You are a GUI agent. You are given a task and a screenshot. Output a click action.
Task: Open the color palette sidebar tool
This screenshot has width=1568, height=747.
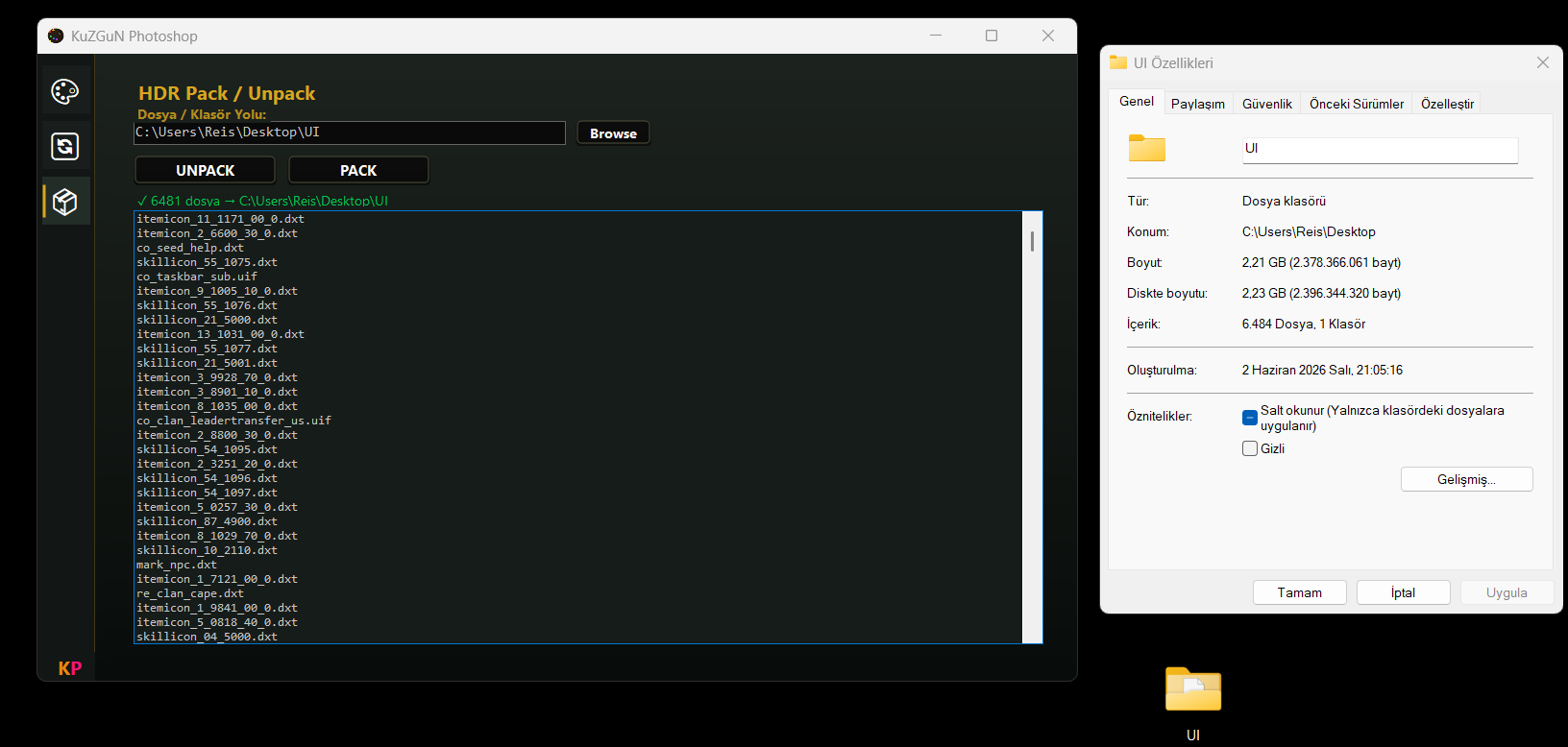coord(65,91)
